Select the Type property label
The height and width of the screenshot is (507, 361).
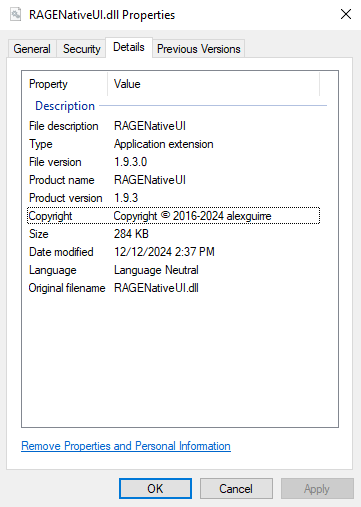(x=41, y=144)
